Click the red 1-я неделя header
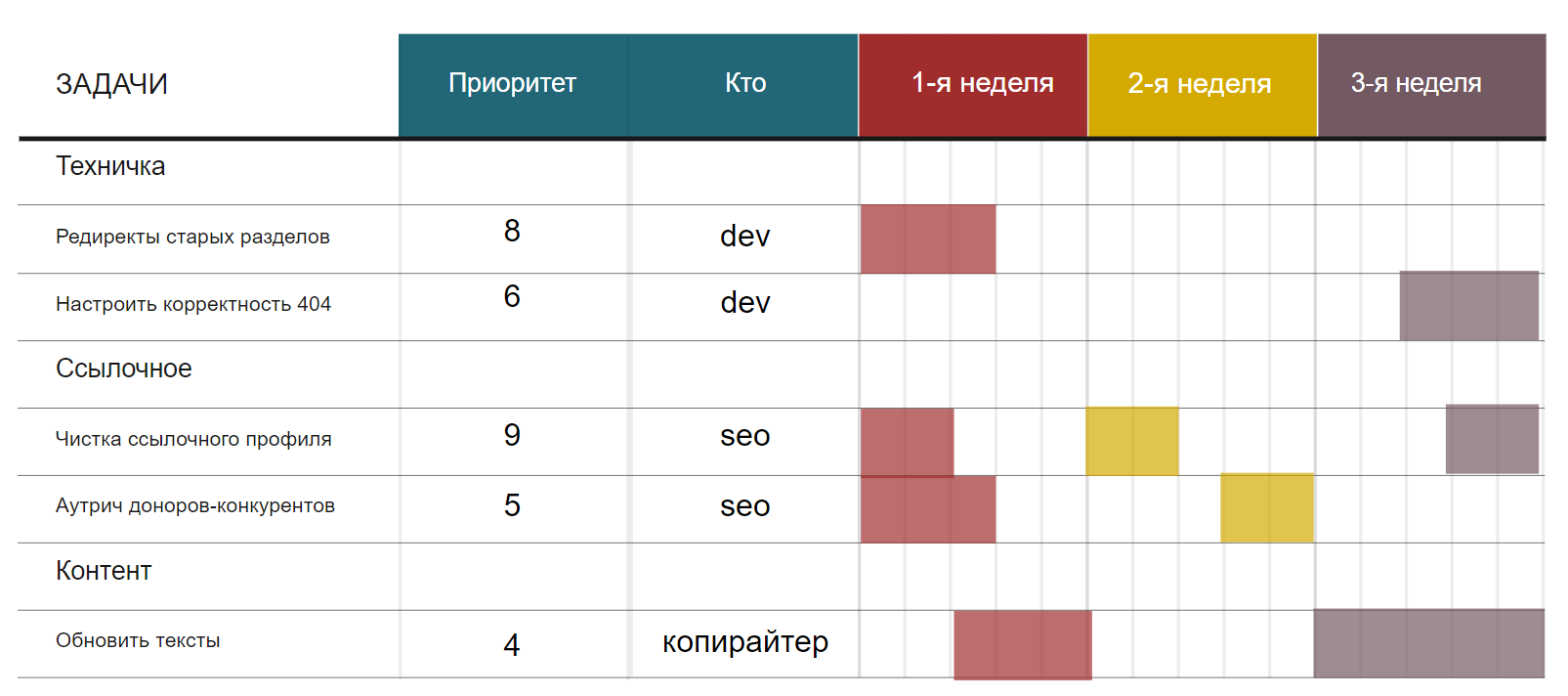Screen dimensions: 1568x696 tap(982, 83)
